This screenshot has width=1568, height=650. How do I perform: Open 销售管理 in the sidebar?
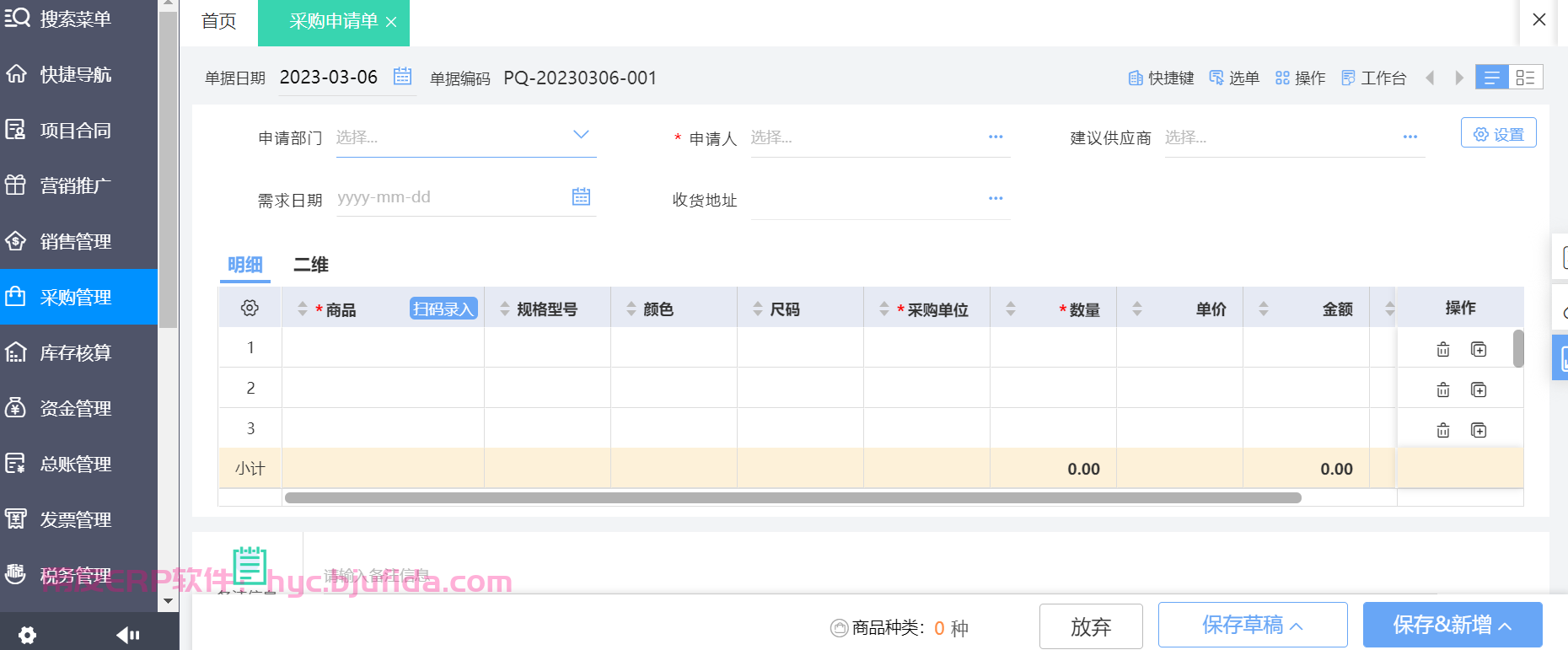tap(78, 241)
